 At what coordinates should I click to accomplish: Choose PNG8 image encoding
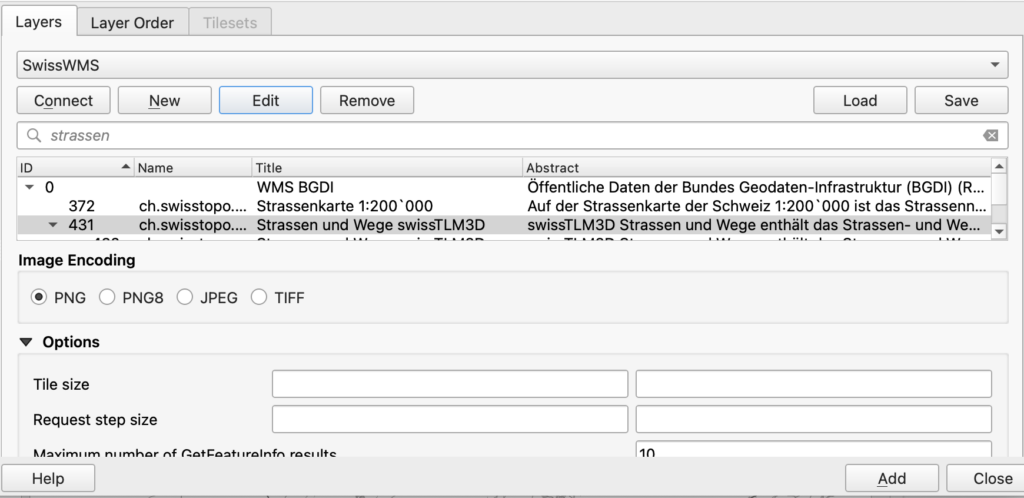tap(107, 297)
